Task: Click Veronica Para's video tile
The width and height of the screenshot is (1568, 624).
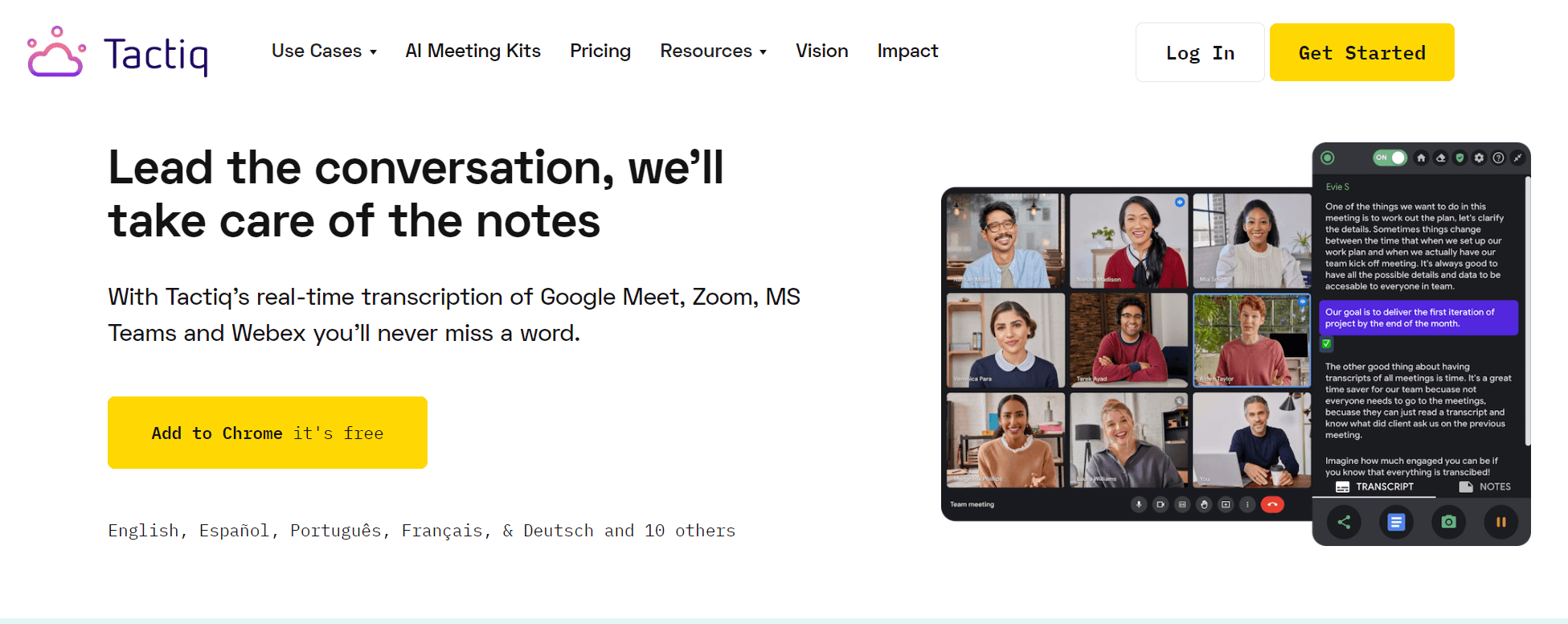Action: 1005,339
